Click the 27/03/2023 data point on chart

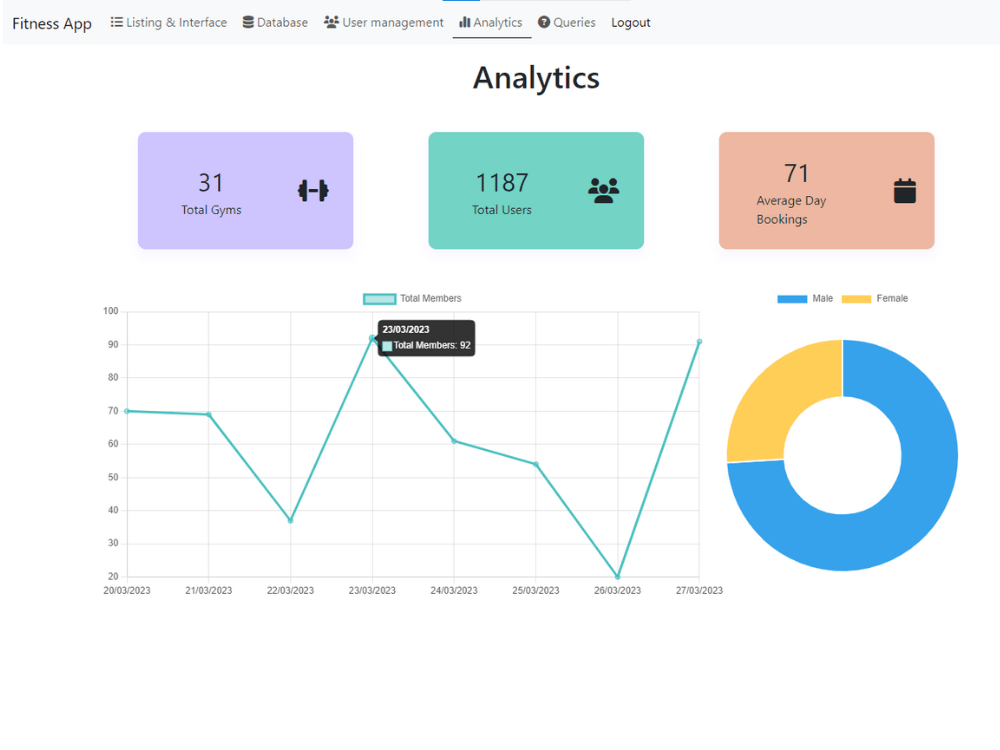point(699,342)
